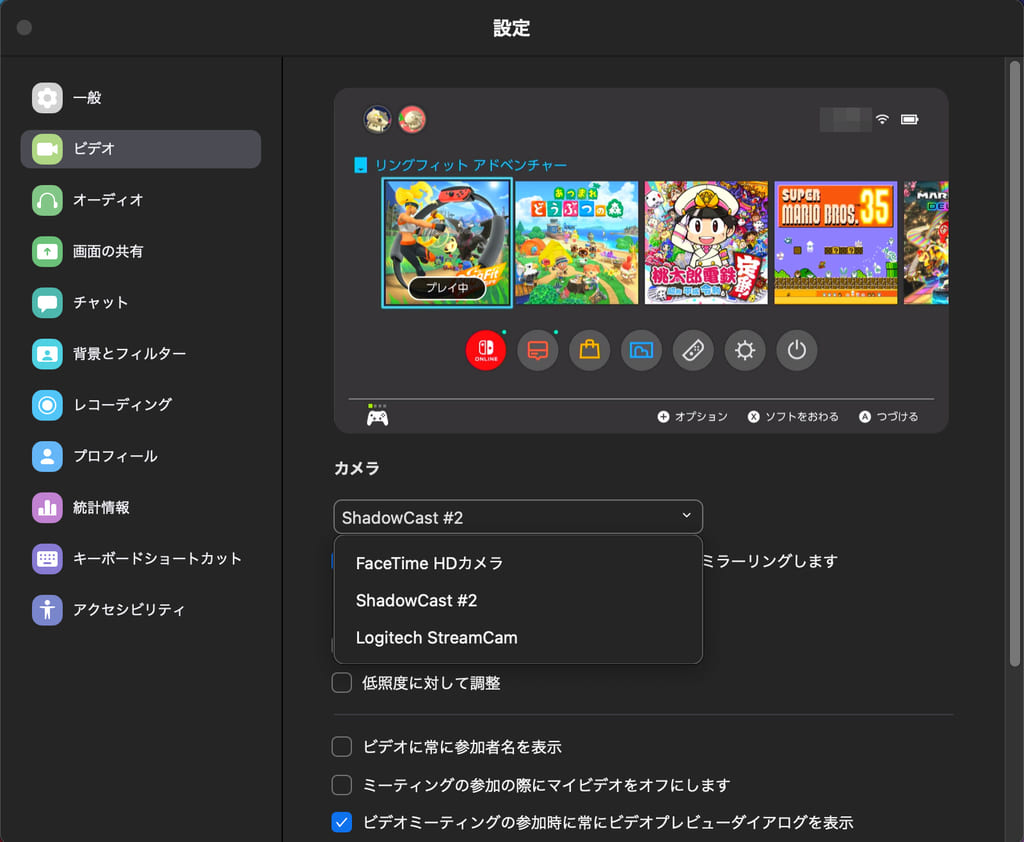
Task: Click the Super Mario Bros. 35 thumbnail
Action: point(836,242)
